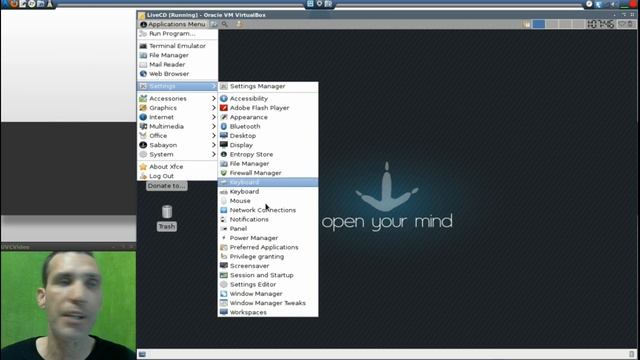Open Settings Manager at the submenu top

pyautogui.click(x=268, y=86)
